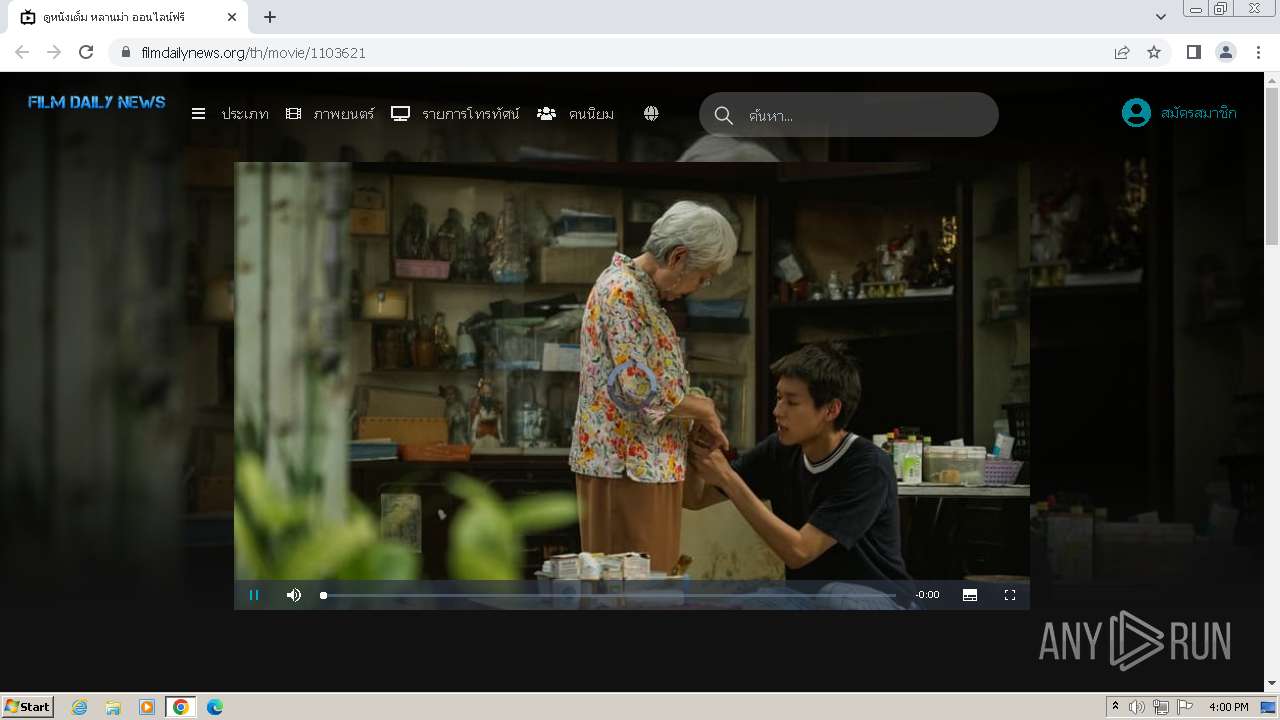Enter fullscreen video mode

1010,595
